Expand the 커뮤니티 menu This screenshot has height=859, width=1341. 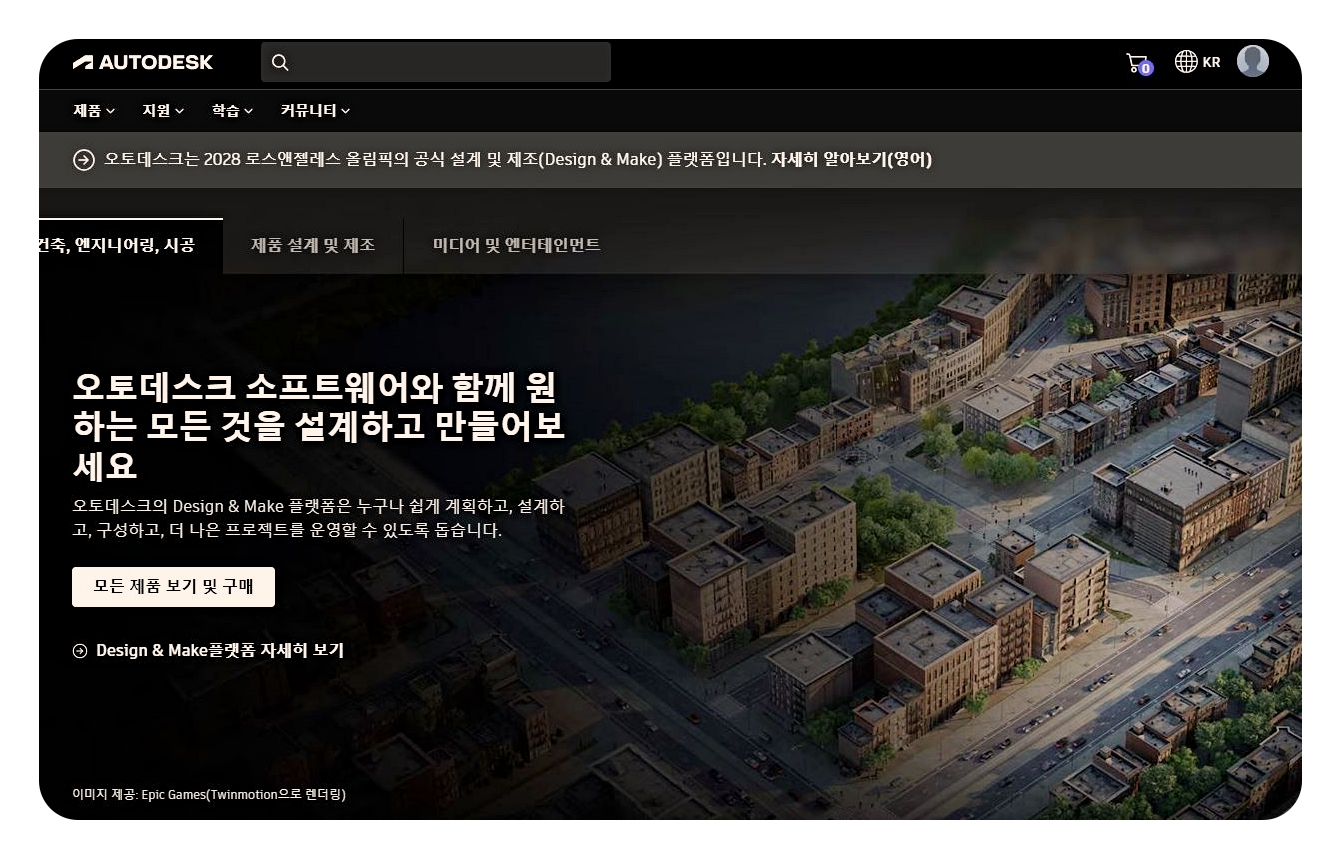point(315,111)
